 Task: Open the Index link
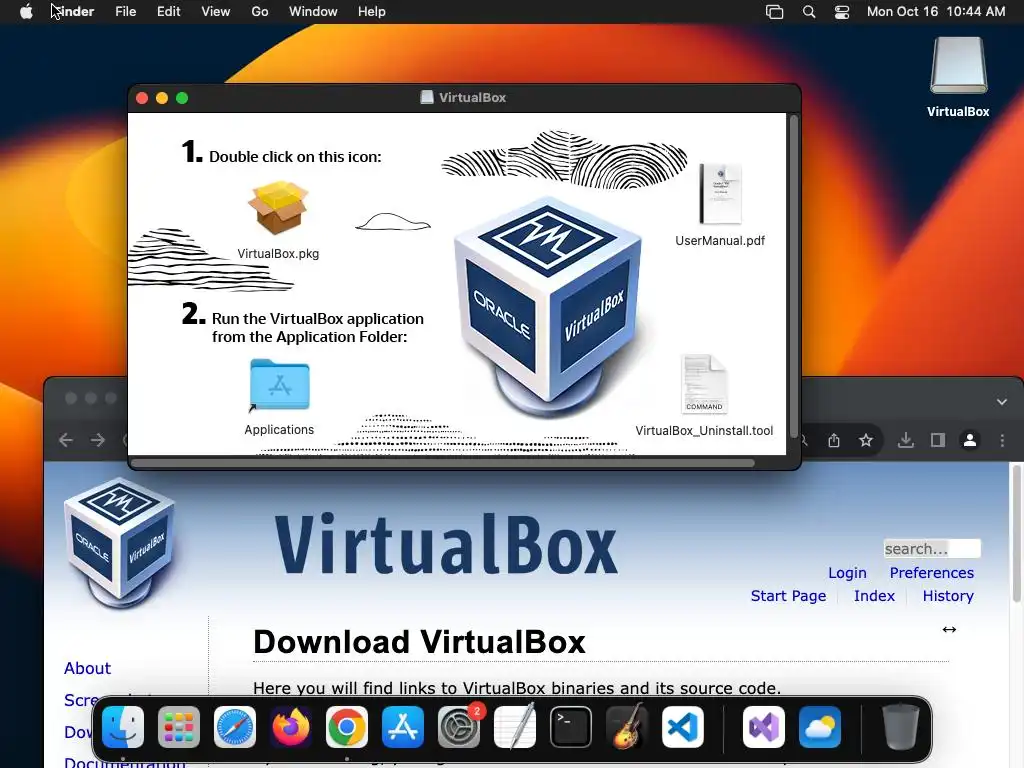[874, 596]
